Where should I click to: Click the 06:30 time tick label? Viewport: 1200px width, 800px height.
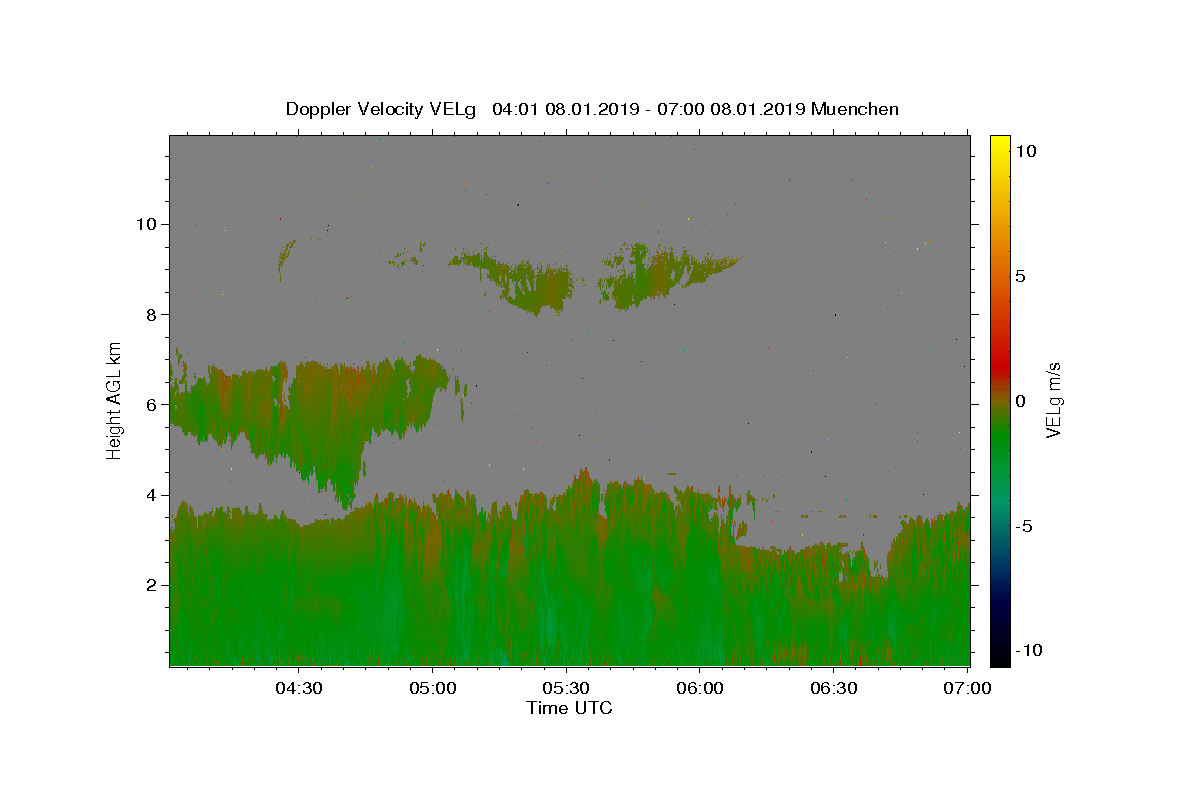[834, 688]
